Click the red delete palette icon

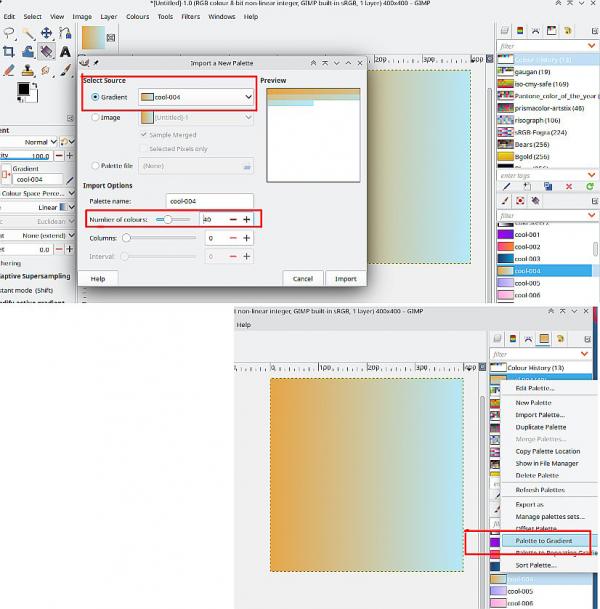click(x=569, y=187)
